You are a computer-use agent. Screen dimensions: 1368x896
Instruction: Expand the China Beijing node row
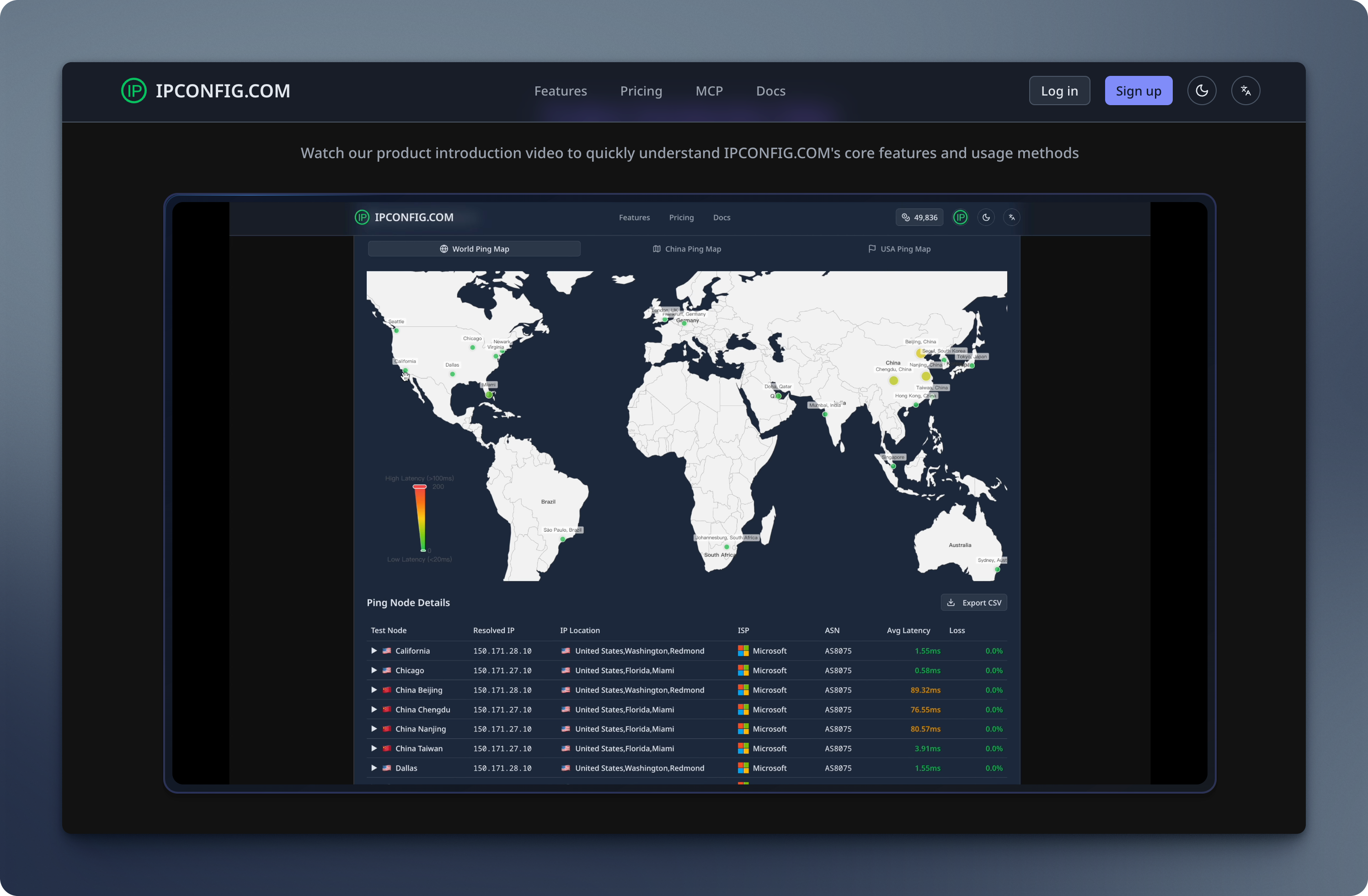coord(374,690)
